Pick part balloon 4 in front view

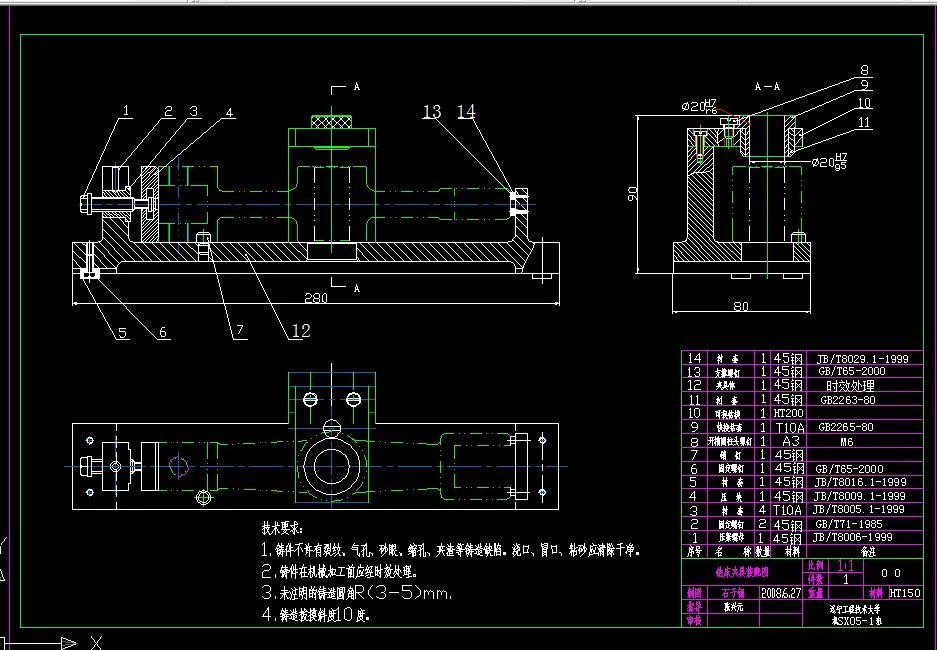pyautogui.click(x=229, y=112)
